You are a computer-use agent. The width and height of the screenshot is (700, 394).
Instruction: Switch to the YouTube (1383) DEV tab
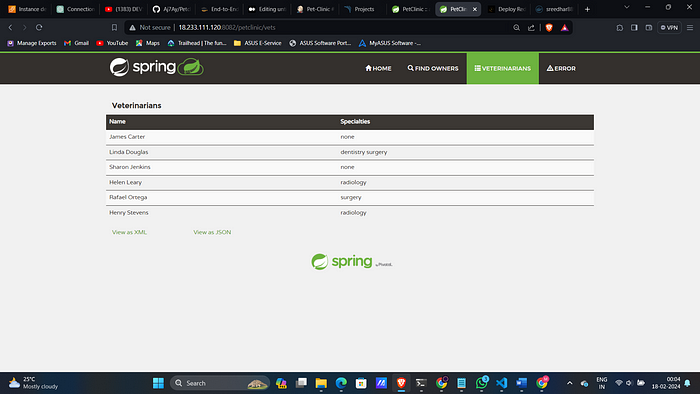(x=123, y=9)
